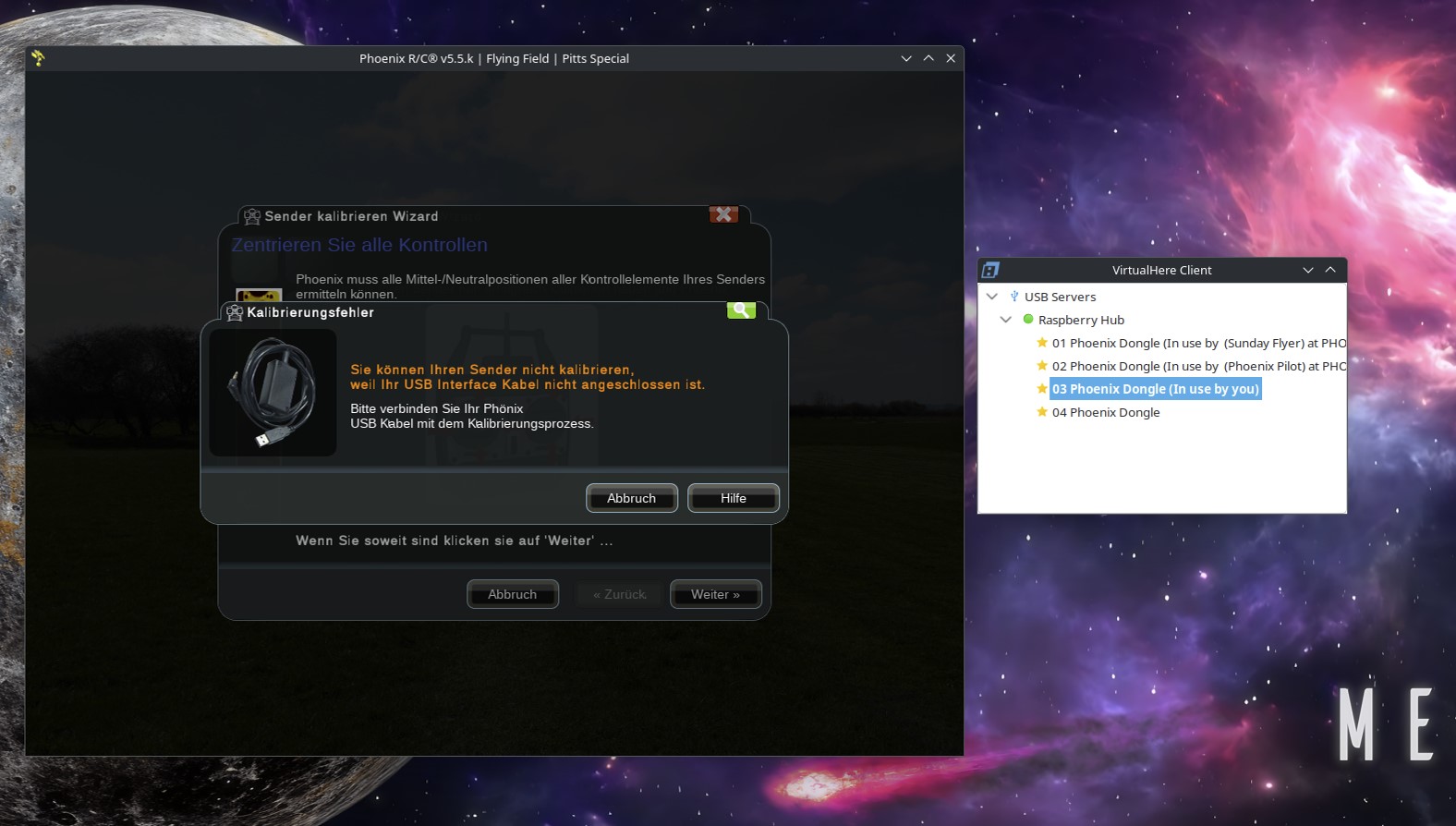Click the star icon of 02 Phoenix Dongle
The height and width of the screenshot is (826, 1456).
point(1042,365)
